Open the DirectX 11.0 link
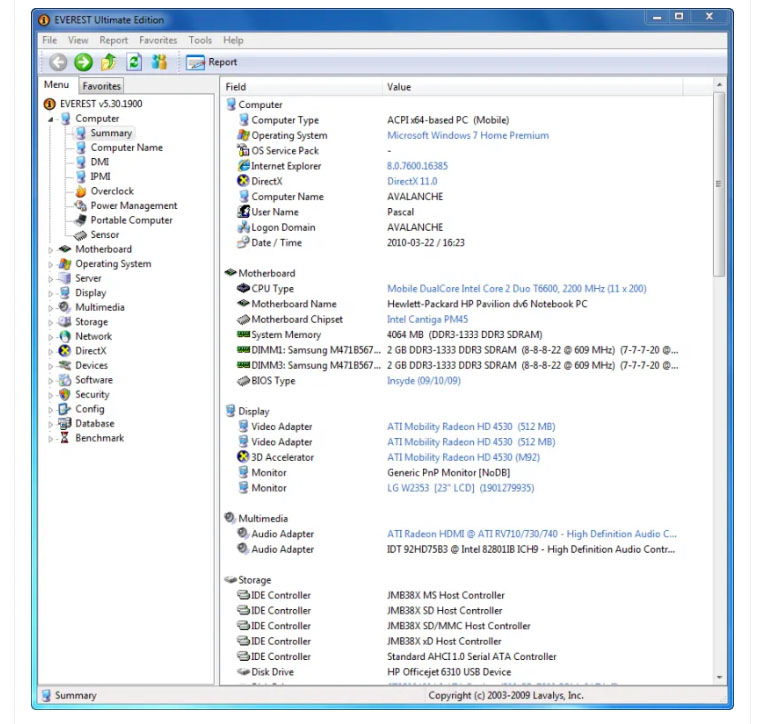 point(412,181)
